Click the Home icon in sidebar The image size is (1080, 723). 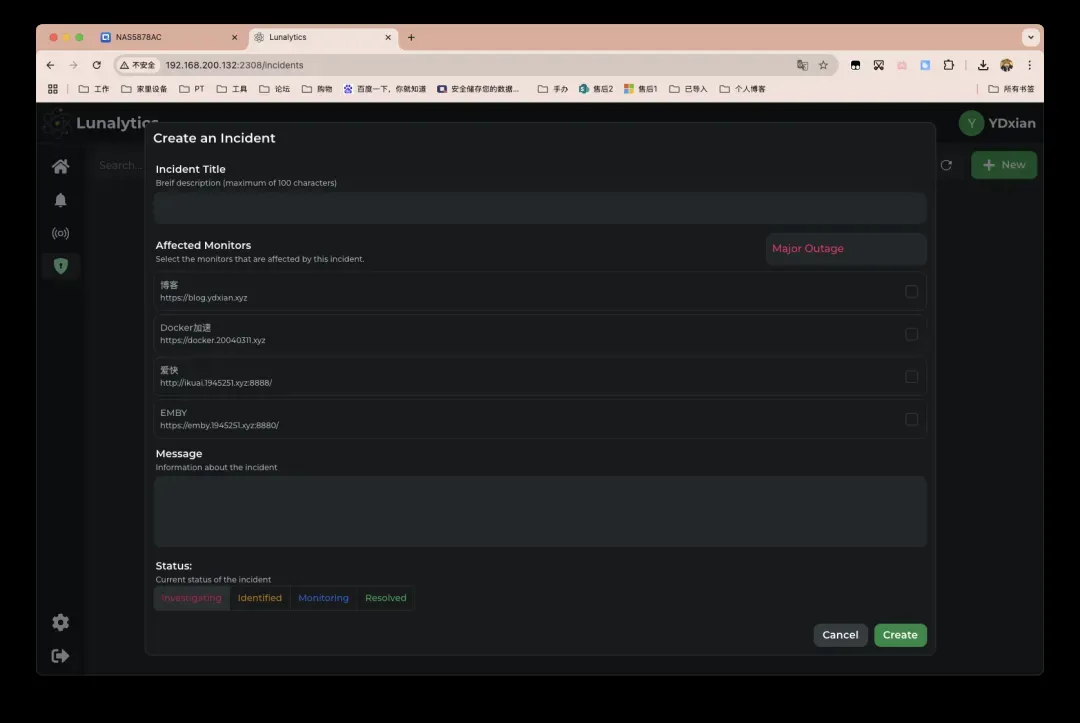(x=61, y=167)
